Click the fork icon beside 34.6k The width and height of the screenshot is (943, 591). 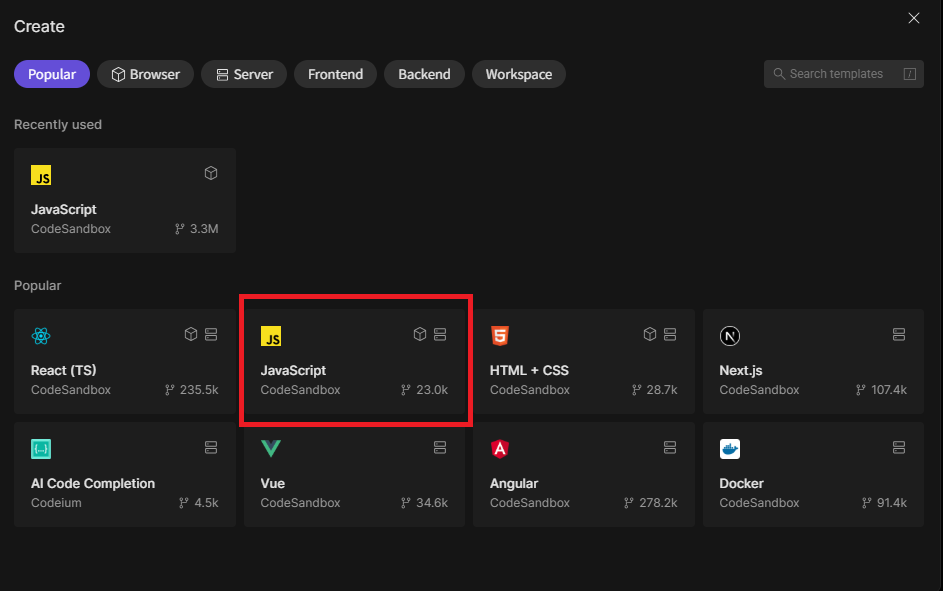click(x=405, y=503)
